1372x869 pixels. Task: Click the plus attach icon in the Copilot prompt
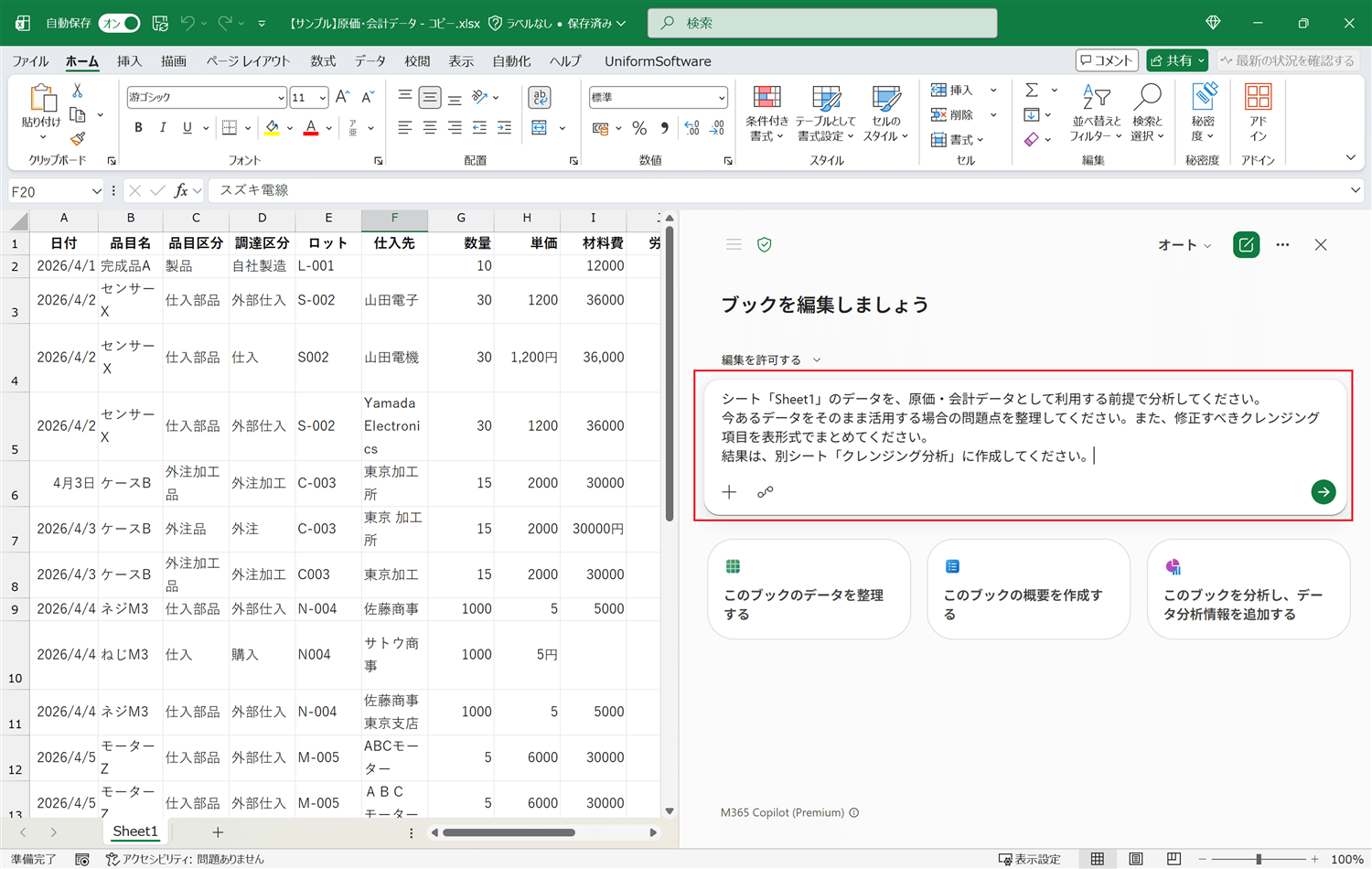(729, 492)
